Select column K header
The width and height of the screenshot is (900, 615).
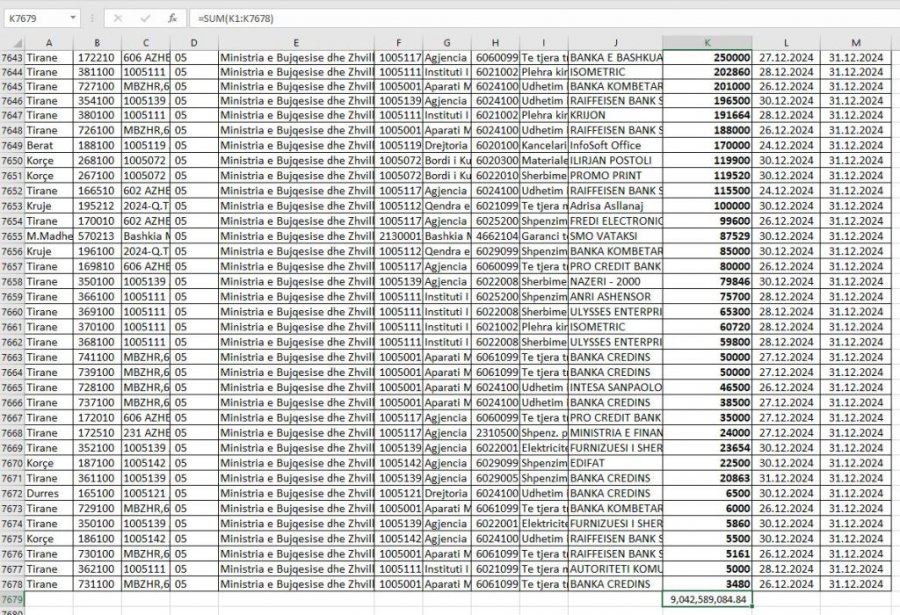click(x=707, y=42)
